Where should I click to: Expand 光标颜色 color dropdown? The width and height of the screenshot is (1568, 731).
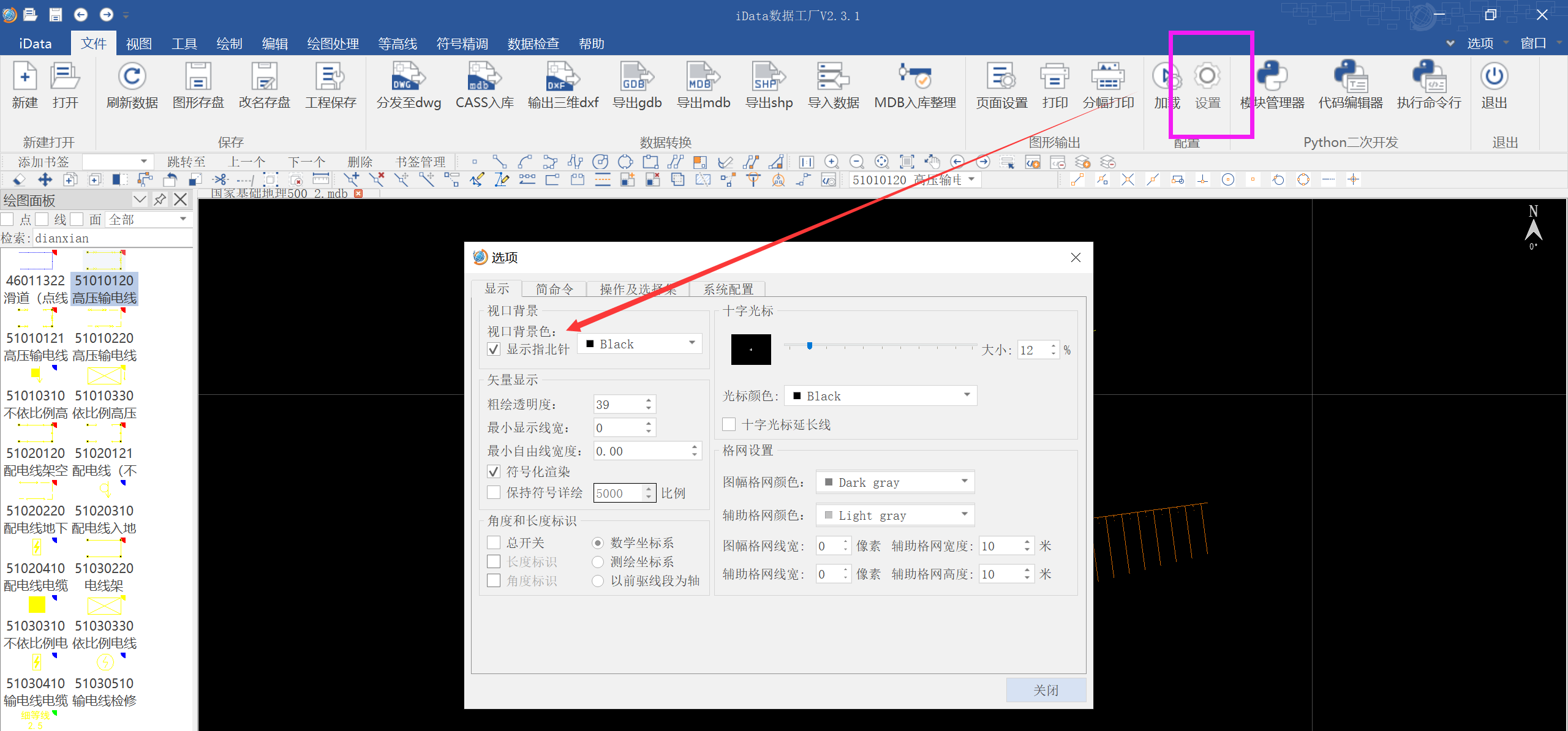point(962,397)
